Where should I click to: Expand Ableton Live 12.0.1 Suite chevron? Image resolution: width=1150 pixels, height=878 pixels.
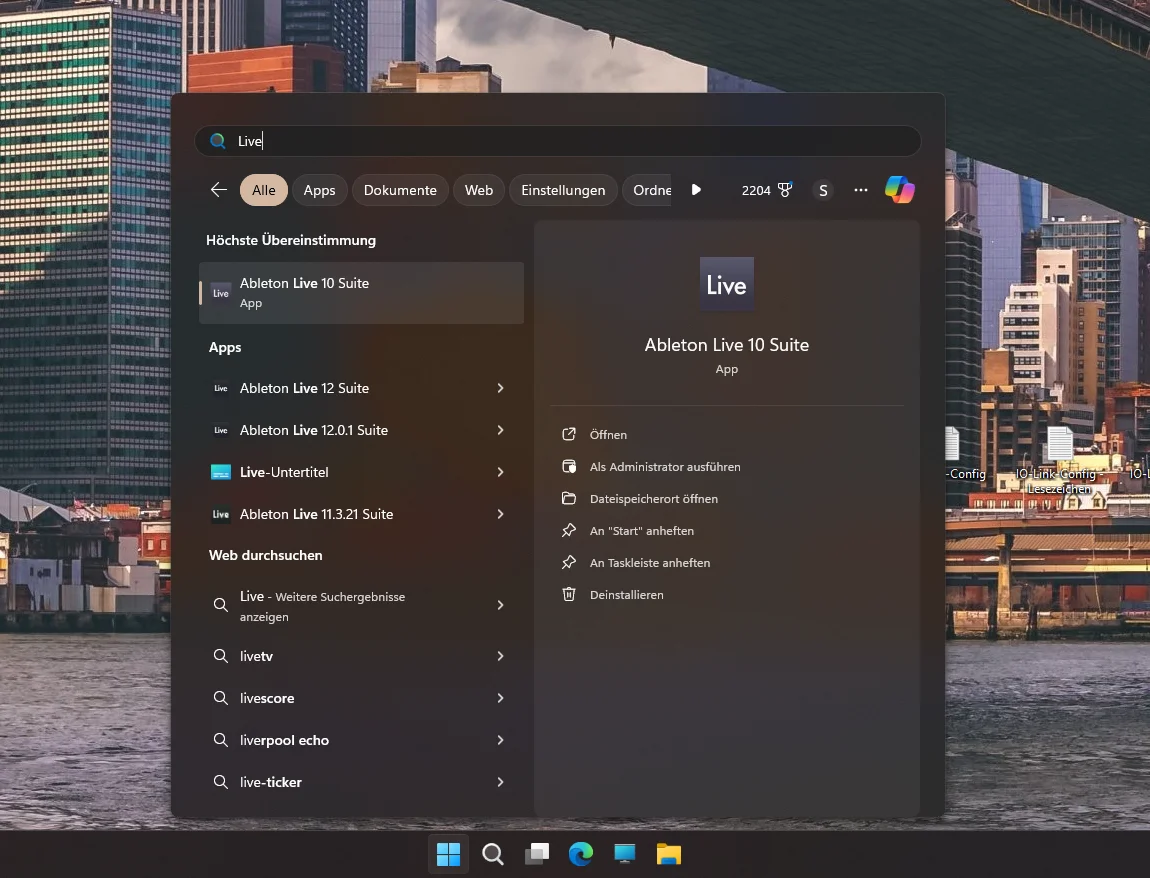[x=500, y=430]
